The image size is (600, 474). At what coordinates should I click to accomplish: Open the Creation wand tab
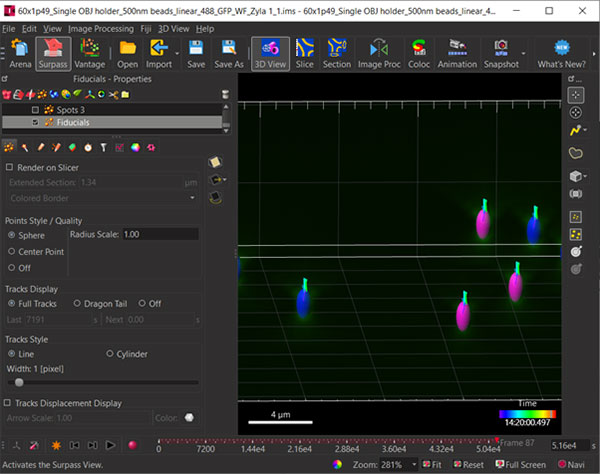pyautogui.click(x=25, y=147)
